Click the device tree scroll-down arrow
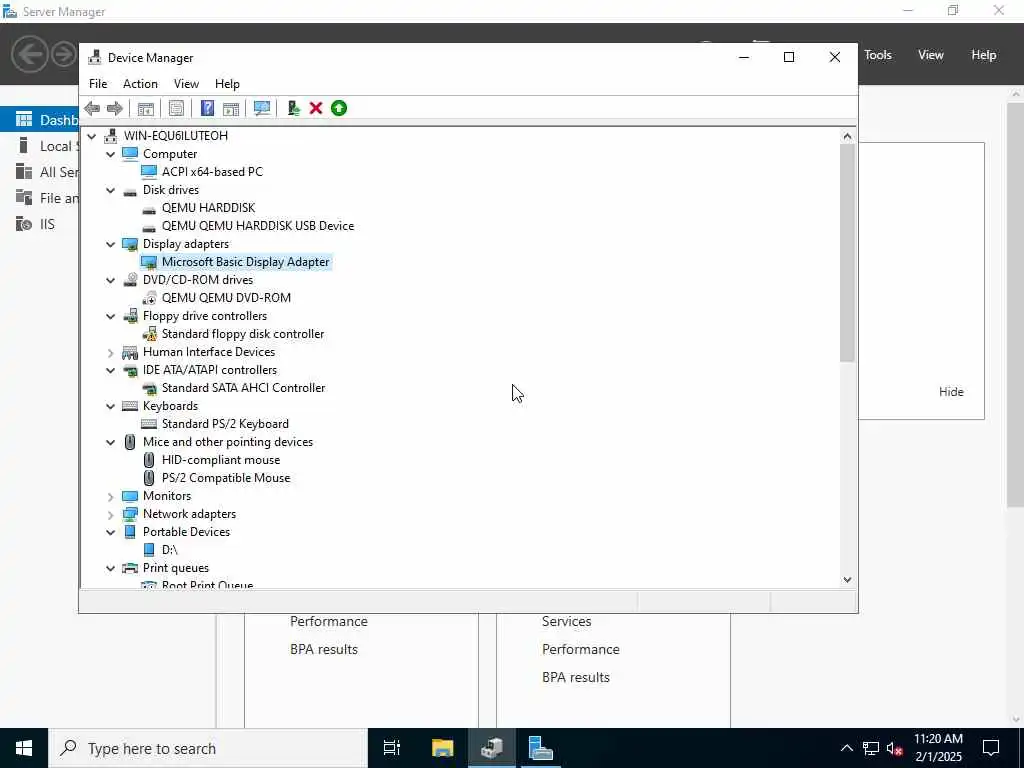Image resolution: width=1024 pixels, height=768 pixels. [847, 580]
